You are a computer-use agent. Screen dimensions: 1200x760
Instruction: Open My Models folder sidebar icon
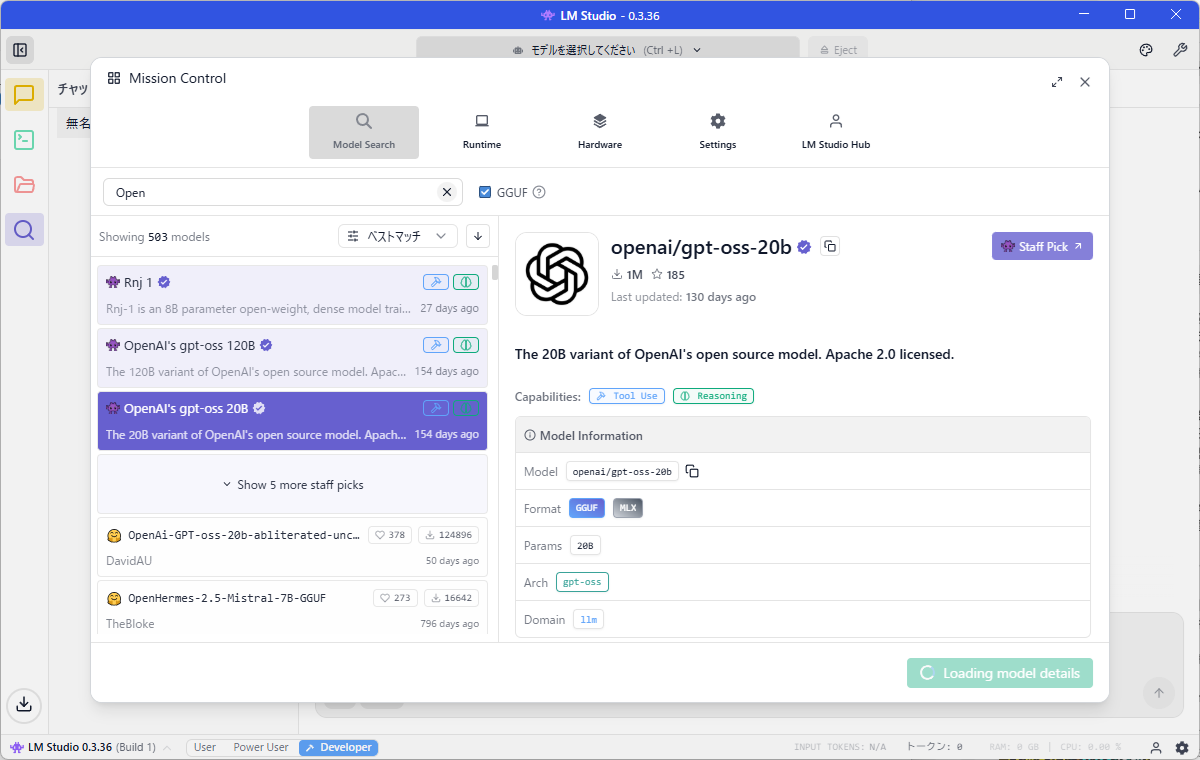[x=24, y=185]
